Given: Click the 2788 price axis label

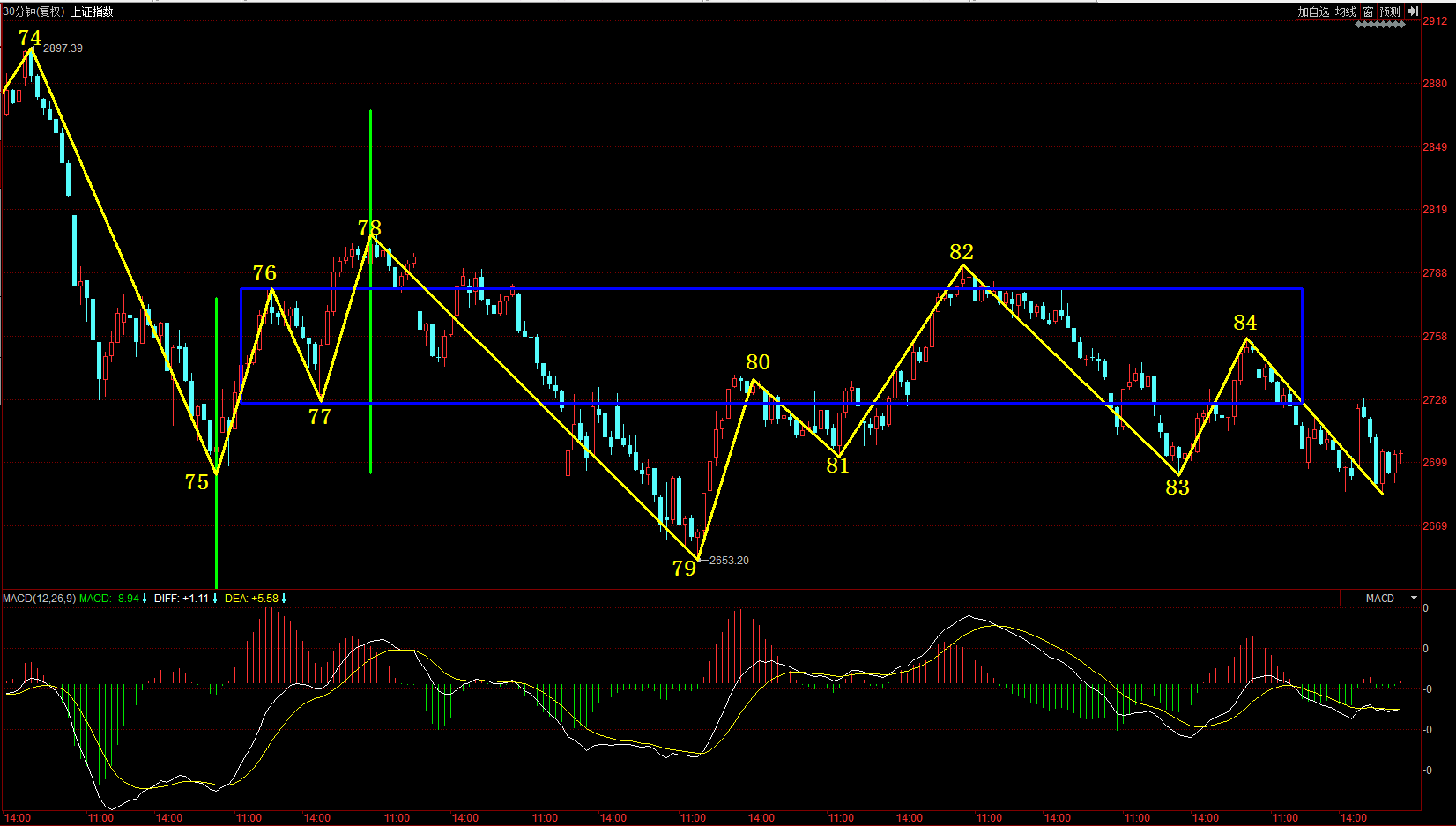Looking at the screenshot, I should click(x=1434, y=273).
